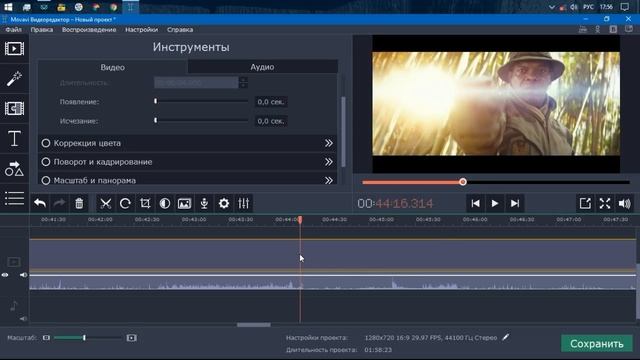
Task: Enable Масштаб и панорама radio option
Action: coord(46,180)
